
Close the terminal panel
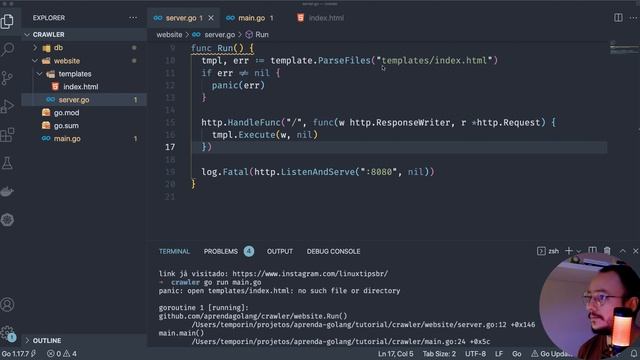[636, 251]
